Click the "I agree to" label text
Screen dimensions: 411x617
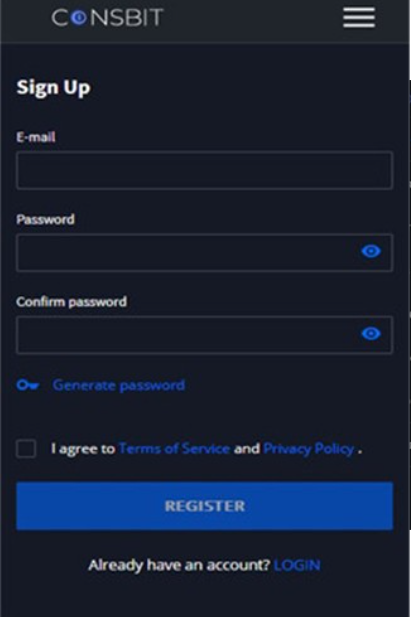pyautogui.click(x=83, y=449)
